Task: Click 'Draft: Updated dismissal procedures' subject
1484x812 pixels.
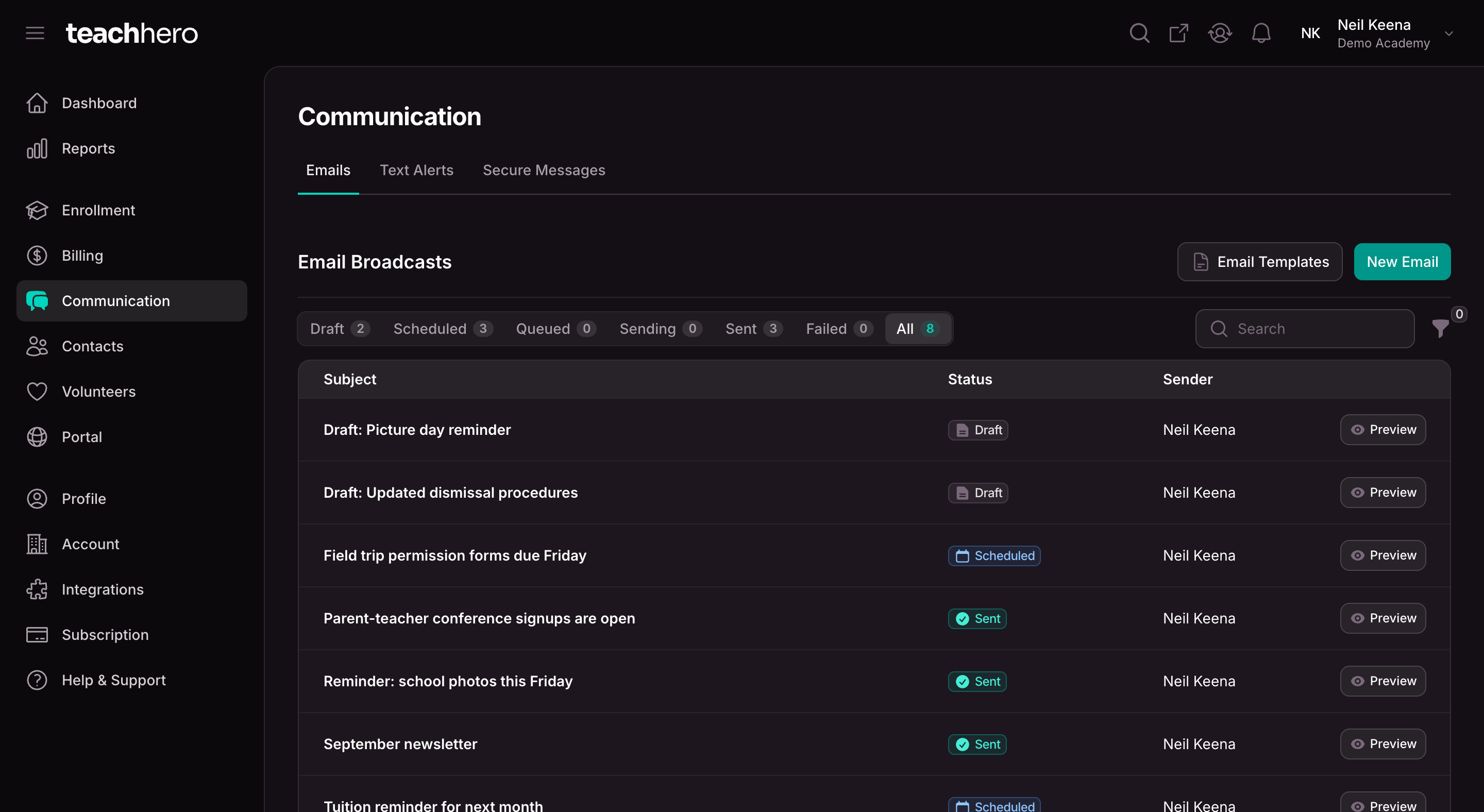Action: (450, 493)
